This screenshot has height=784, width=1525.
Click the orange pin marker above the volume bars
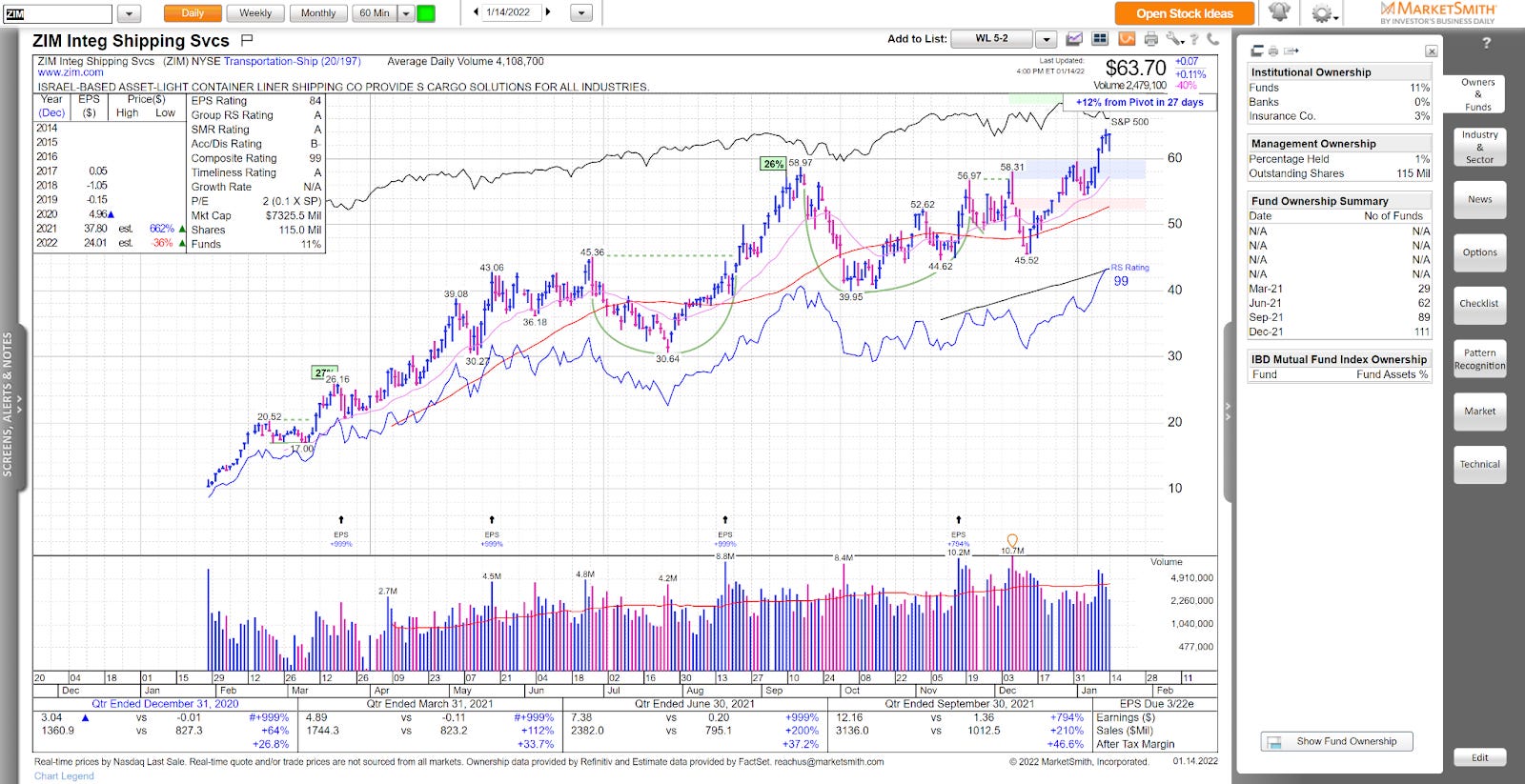(x=1012, y=540)
